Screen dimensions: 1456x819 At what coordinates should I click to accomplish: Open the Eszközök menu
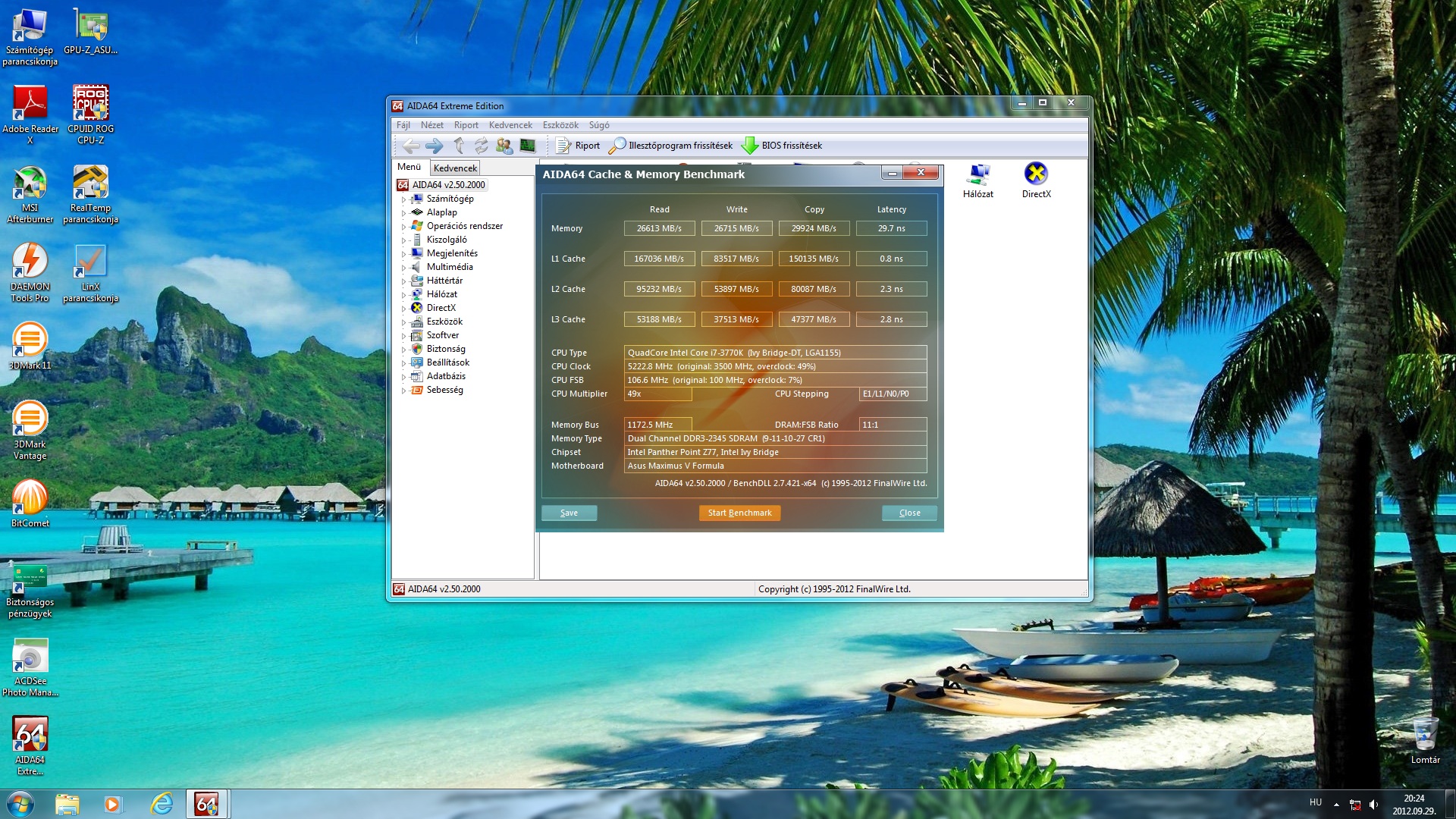560,125
